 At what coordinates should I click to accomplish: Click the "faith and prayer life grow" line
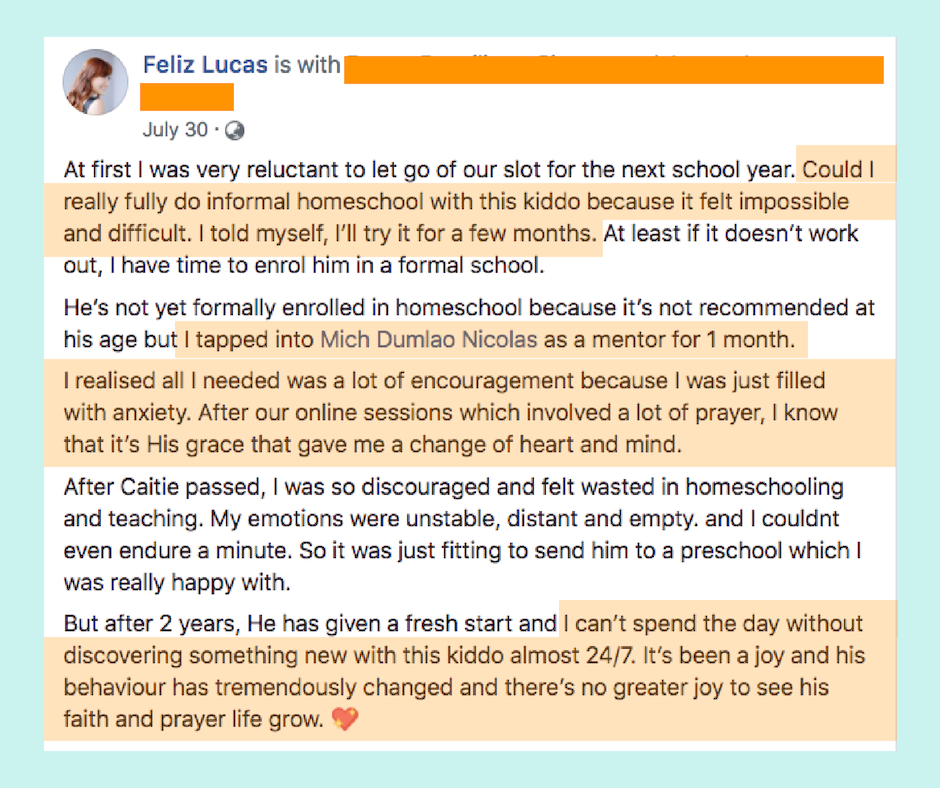coord(194,718)
